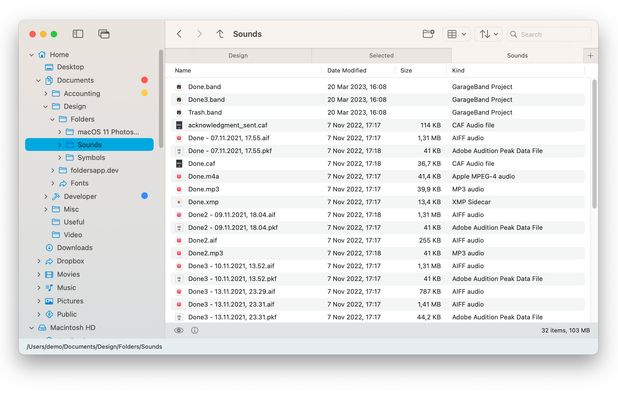The image size is (618, 394).
Task: Switch to the Design tab
Action: tap(238, 56)
